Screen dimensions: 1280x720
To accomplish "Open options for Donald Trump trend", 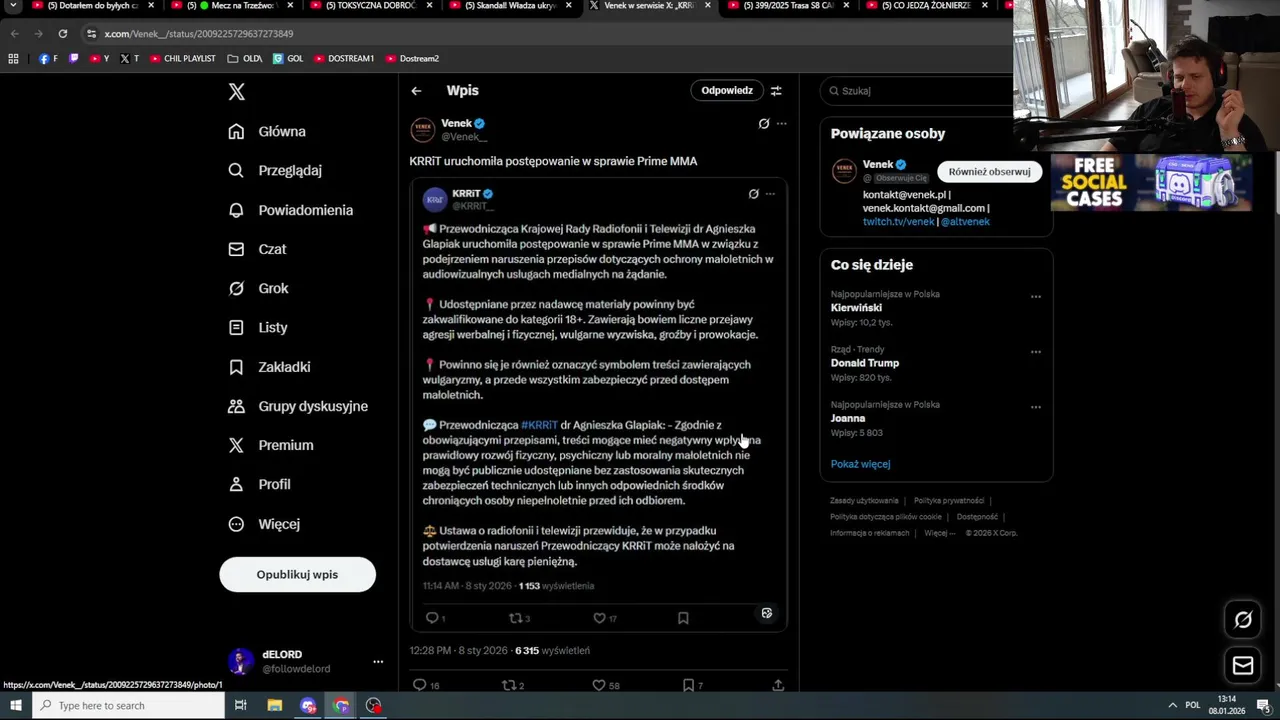I will click(1036, 351).
